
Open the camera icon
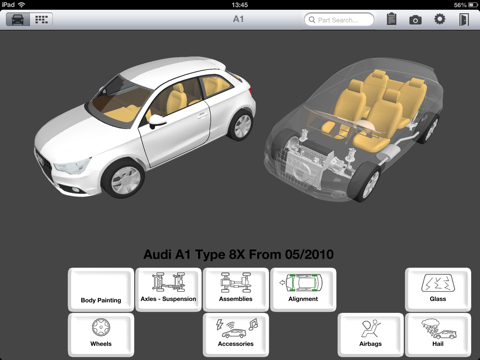[x=415, y=20]
